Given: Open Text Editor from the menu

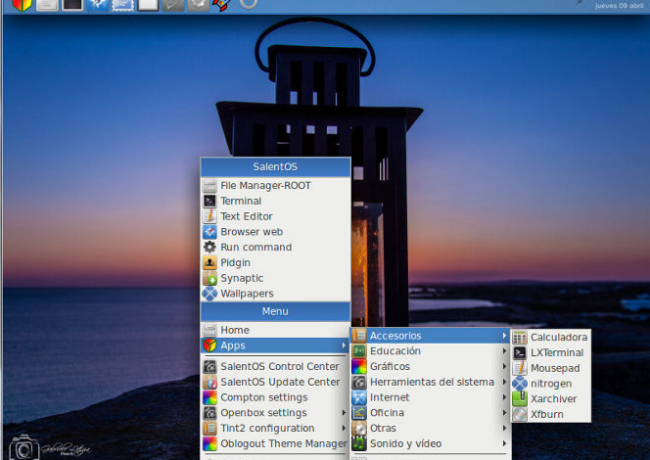Looking at the screenshot, I should [x=246, y=216].
